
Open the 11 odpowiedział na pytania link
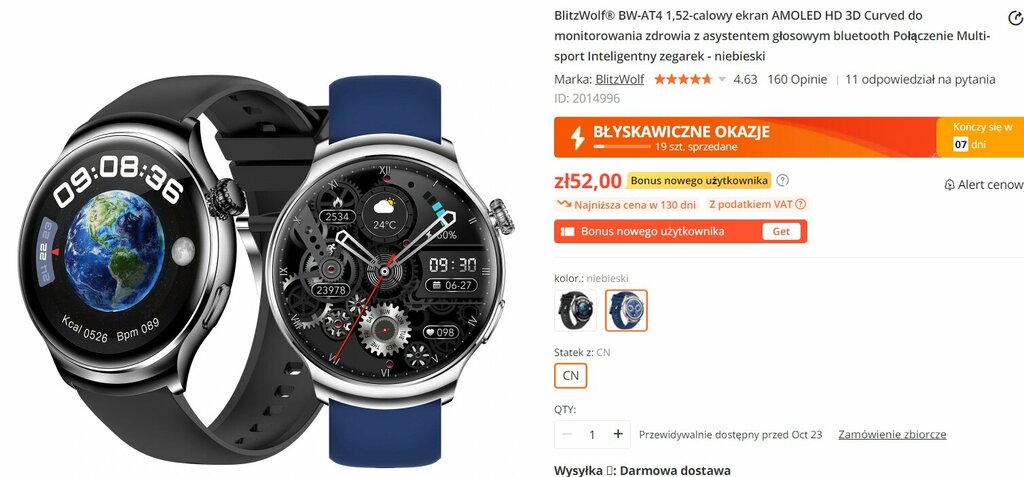[x=920, y=80]
